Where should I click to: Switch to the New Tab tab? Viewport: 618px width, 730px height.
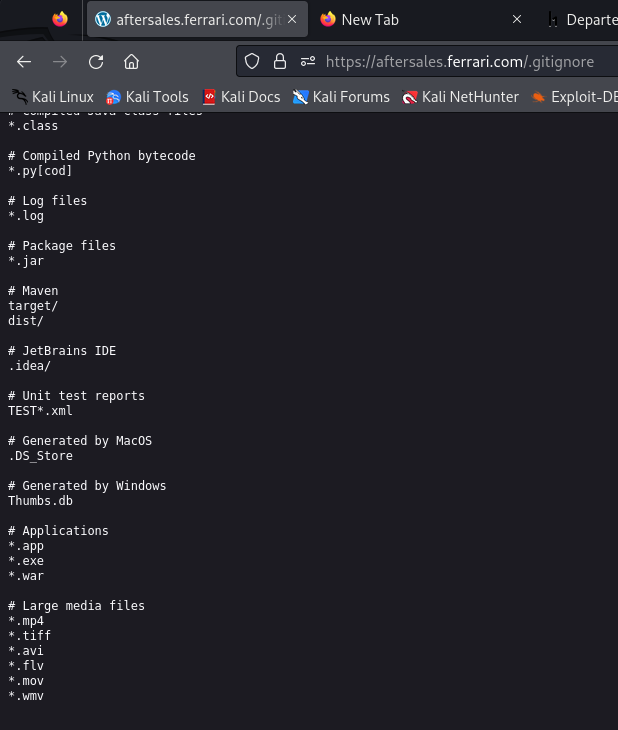[x=419, y=19]
